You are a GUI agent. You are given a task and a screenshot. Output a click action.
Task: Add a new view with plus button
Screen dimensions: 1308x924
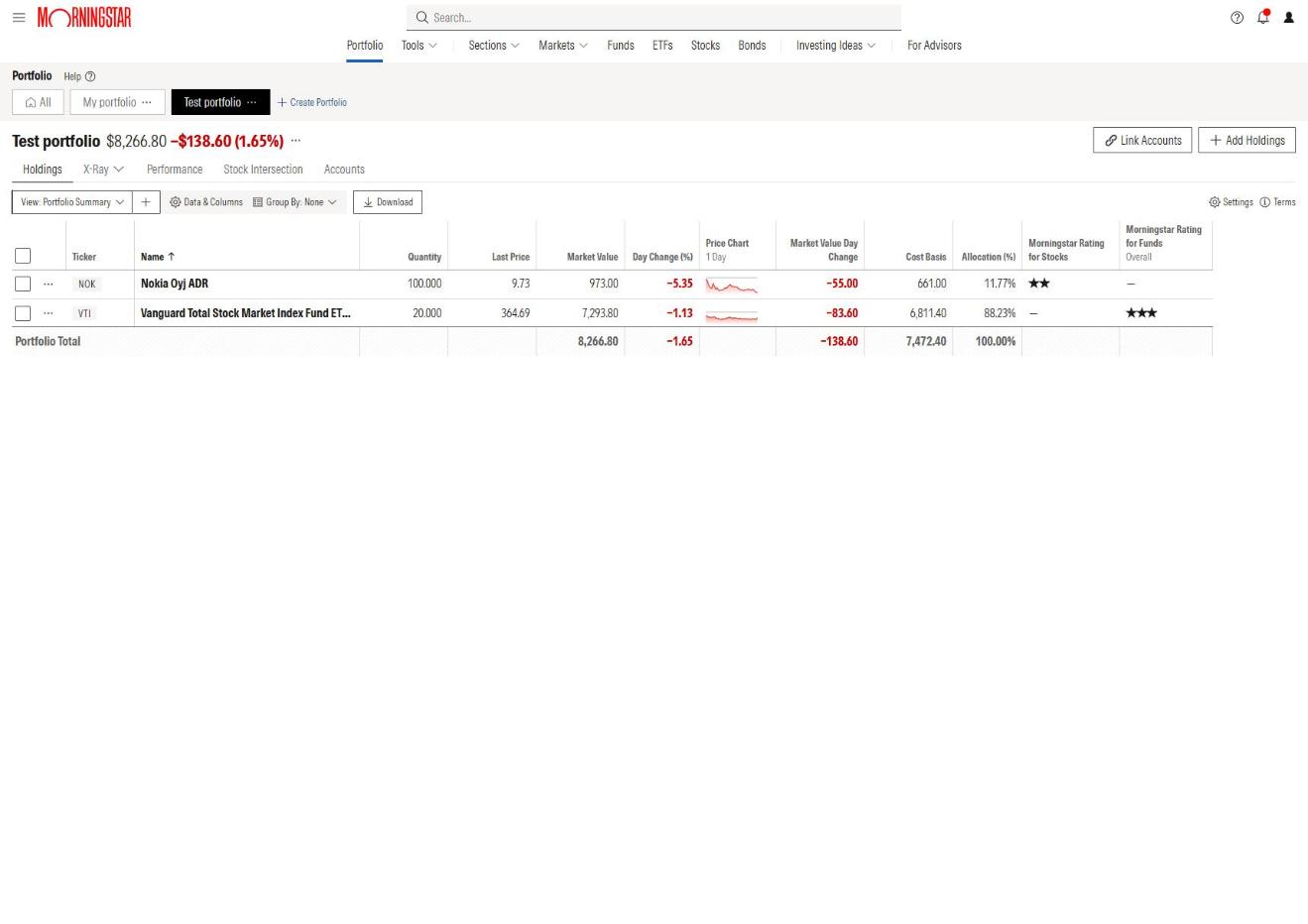[x=146, y=202]
